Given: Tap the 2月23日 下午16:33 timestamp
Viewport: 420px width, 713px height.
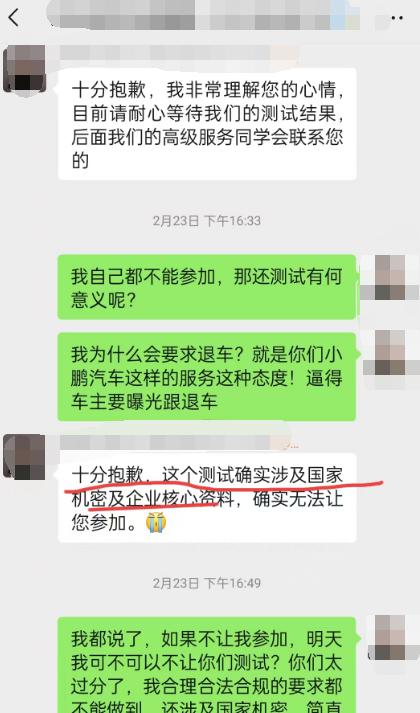Looking at the screenshot, I should (x=207, y=221).
